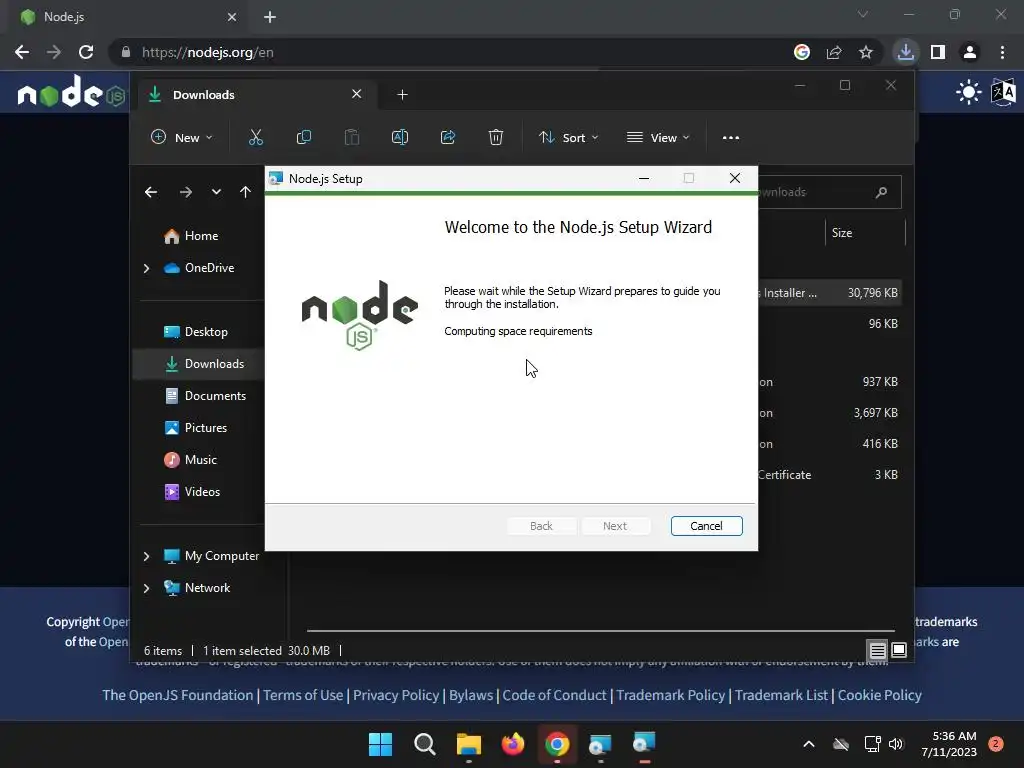Click the Size column header in File Explorer
The width and height of the screenshot is (1024, 768).
pos(865,232)
